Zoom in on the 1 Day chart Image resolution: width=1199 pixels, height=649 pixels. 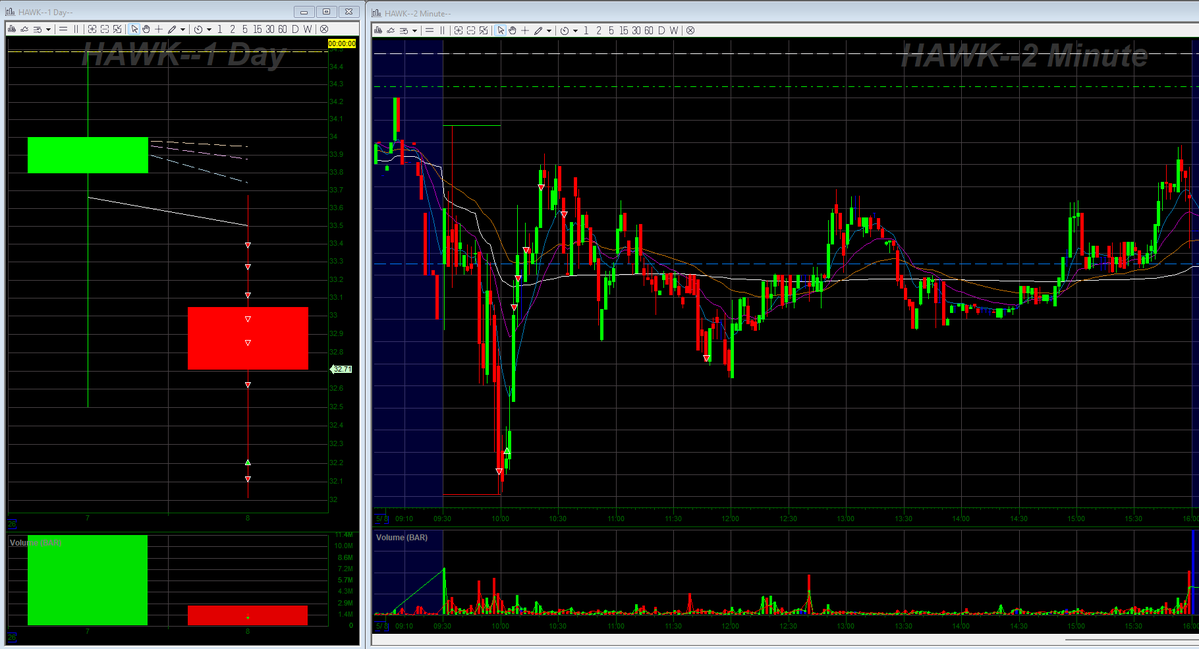pyautogui.click(x=92, y=29)
